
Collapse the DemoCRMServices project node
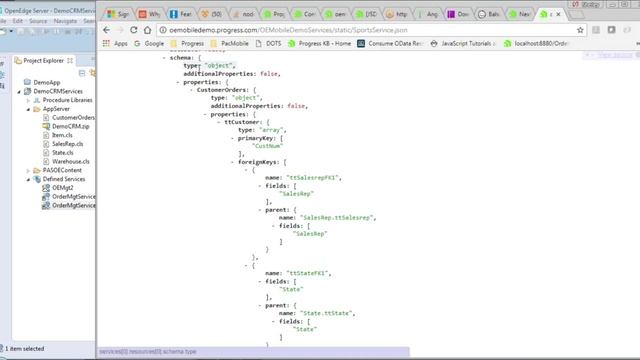[19, 92]
